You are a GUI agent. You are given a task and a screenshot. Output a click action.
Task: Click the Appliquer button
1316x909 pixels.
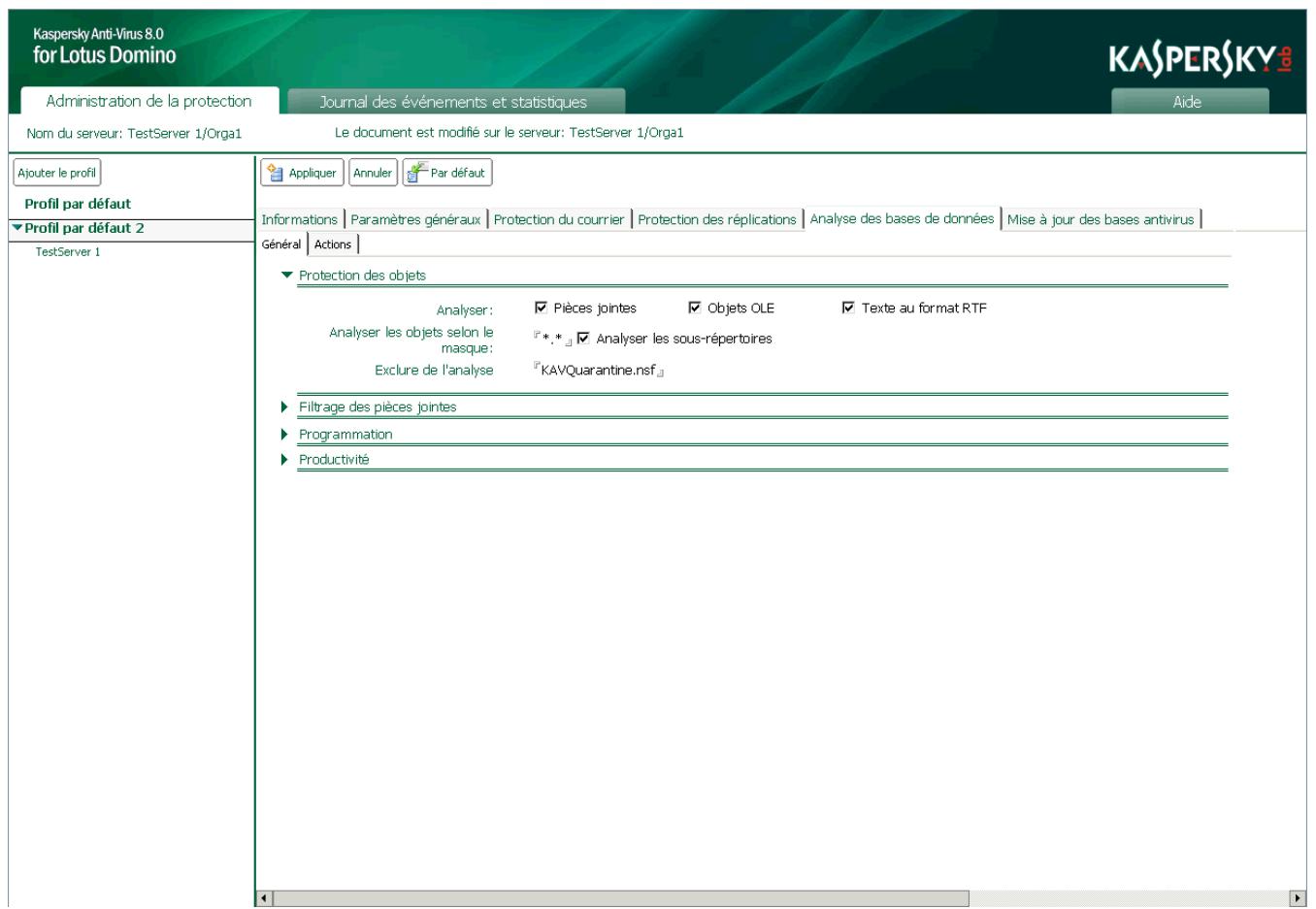(x=302, y=173)
